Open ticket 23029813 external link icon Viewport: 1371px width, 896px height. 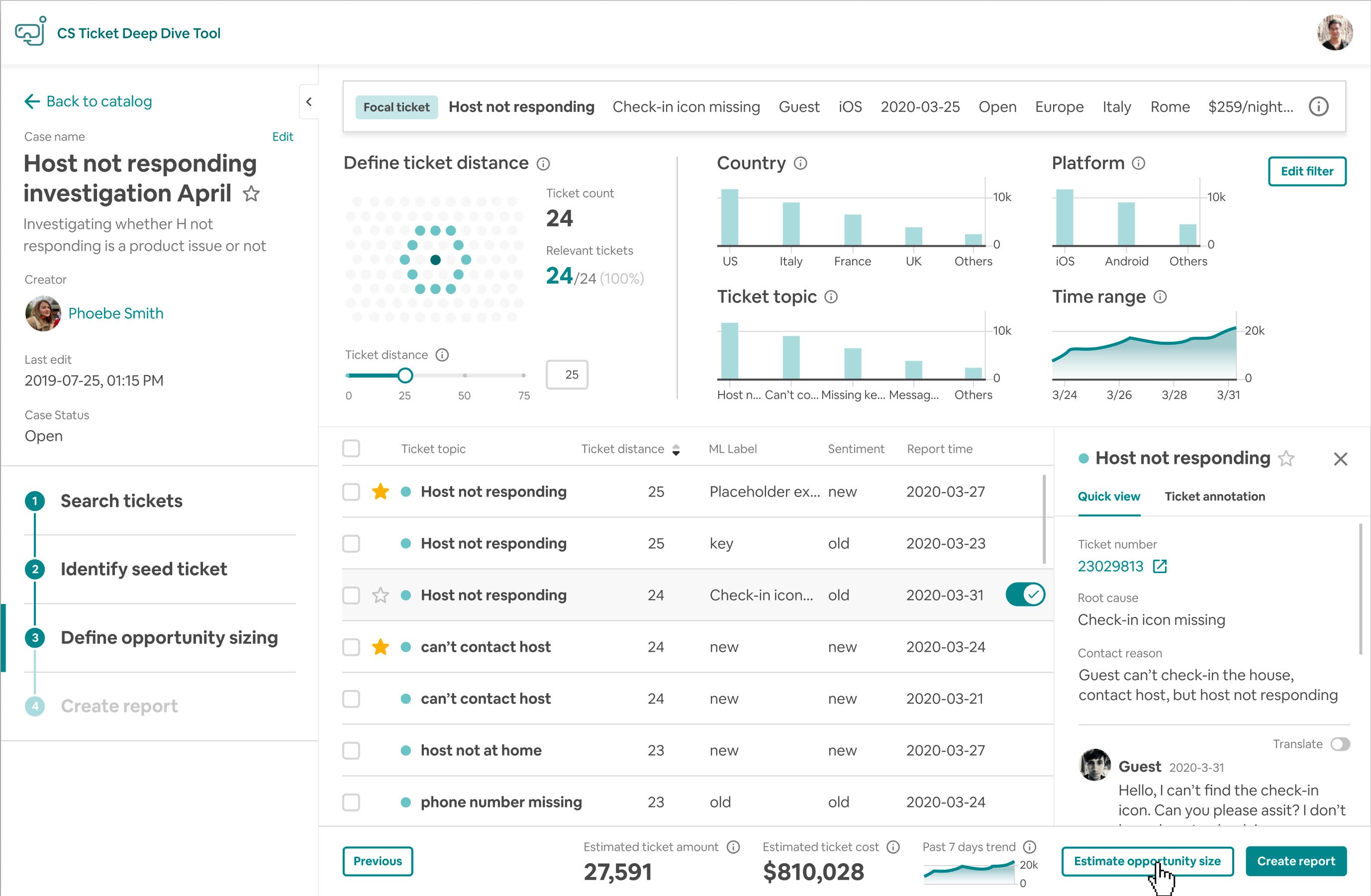pos(1160,567)
